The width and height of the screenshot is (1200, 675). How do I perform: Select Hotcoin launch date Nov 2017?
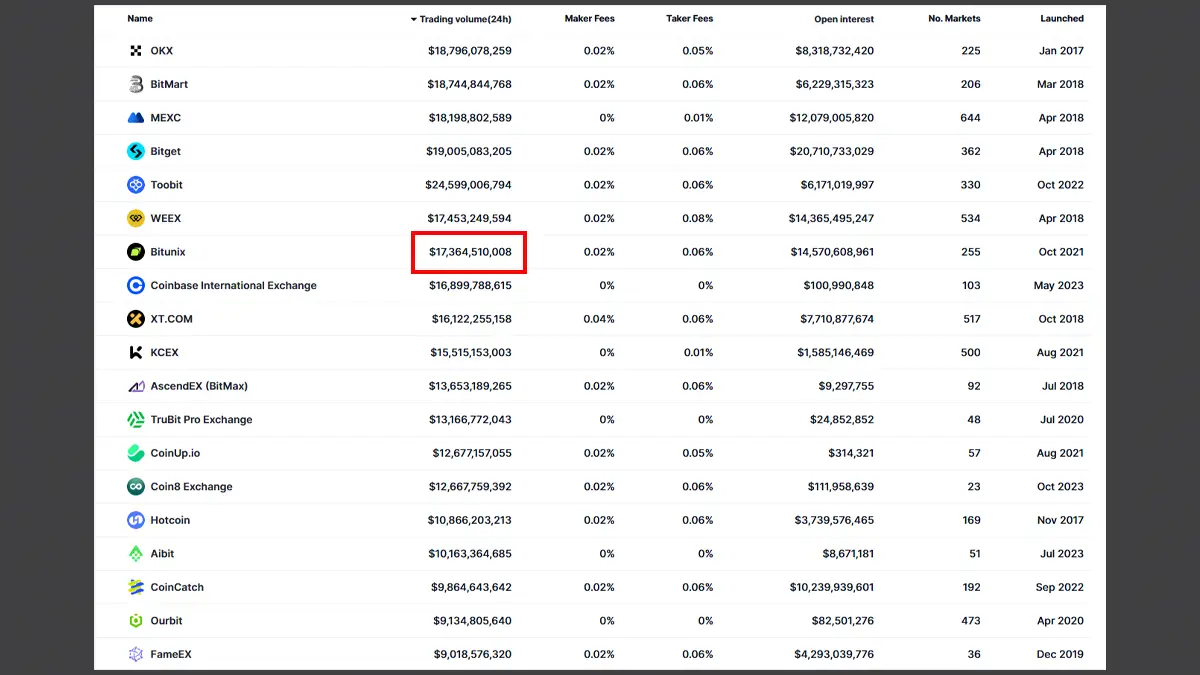click(1060, 520)
